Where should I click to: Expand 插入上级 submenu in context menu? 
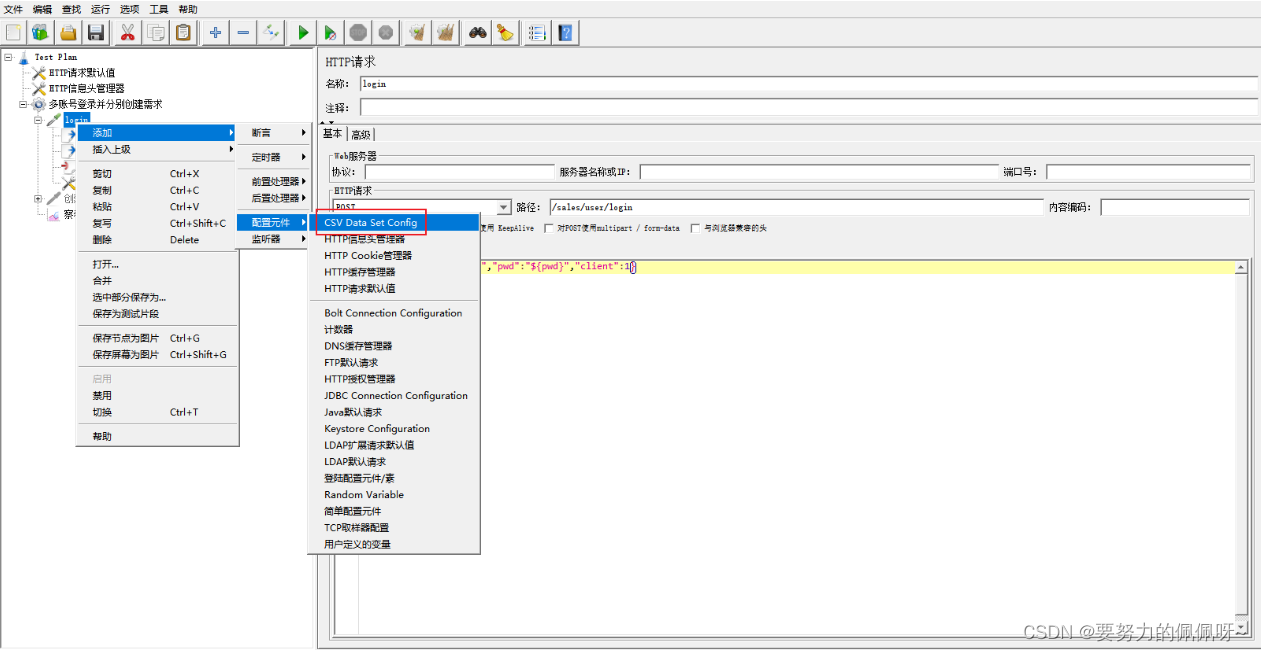157,149
